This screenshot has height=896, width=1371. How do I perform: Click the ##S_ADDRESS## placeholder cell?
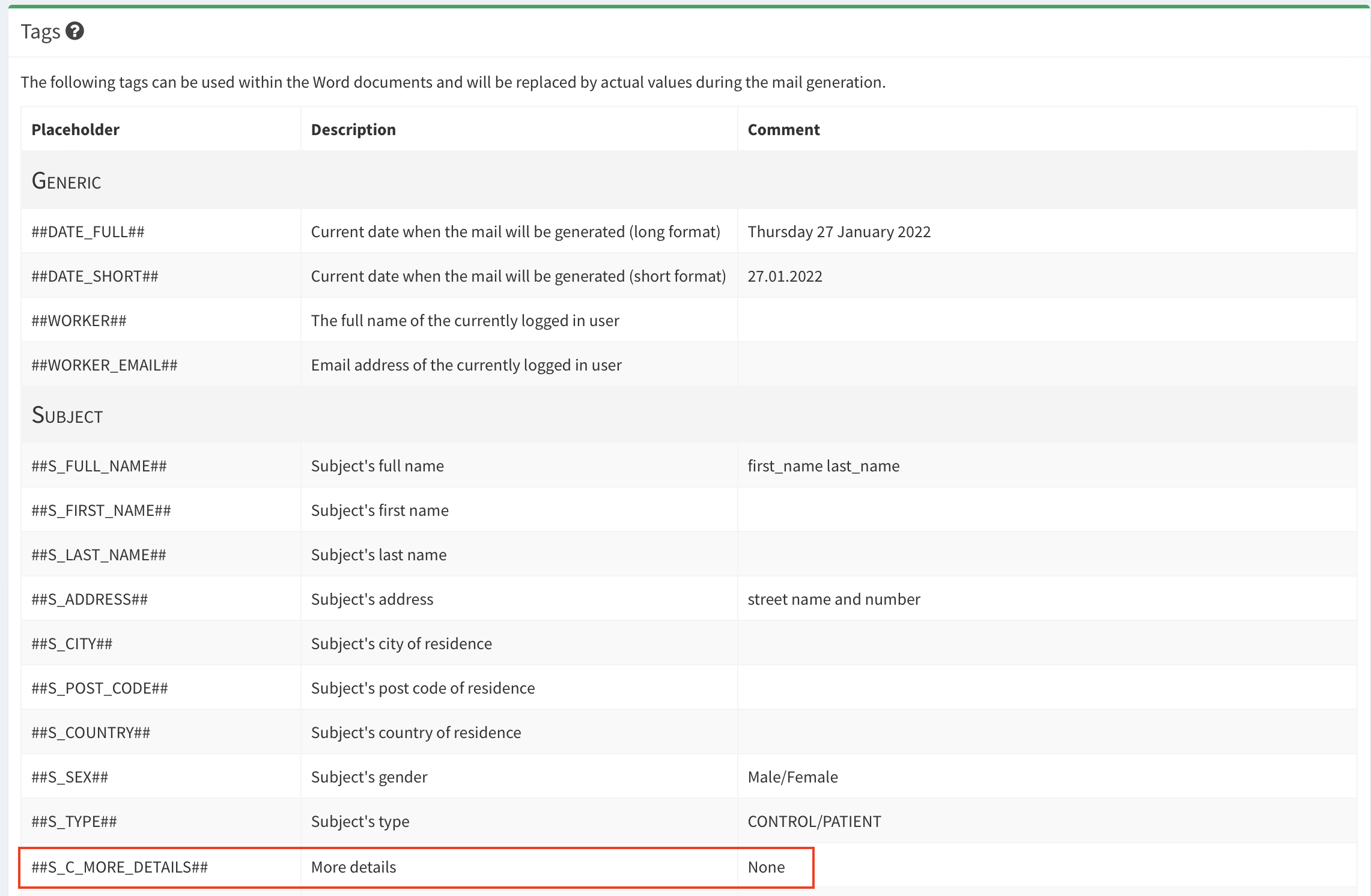click(90, 599)
